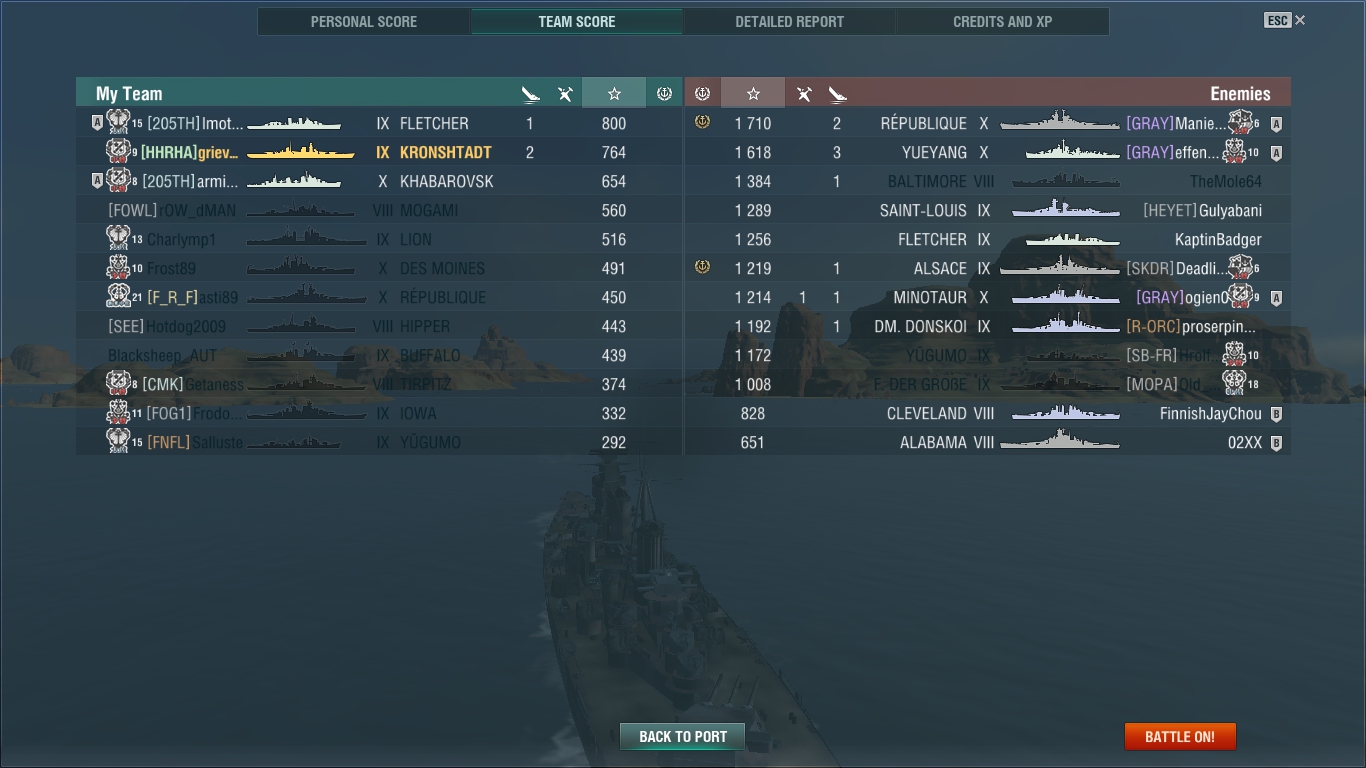Sort My Team by planes destroyed icon
1366x768 pixels.
(x=565, y=94)
